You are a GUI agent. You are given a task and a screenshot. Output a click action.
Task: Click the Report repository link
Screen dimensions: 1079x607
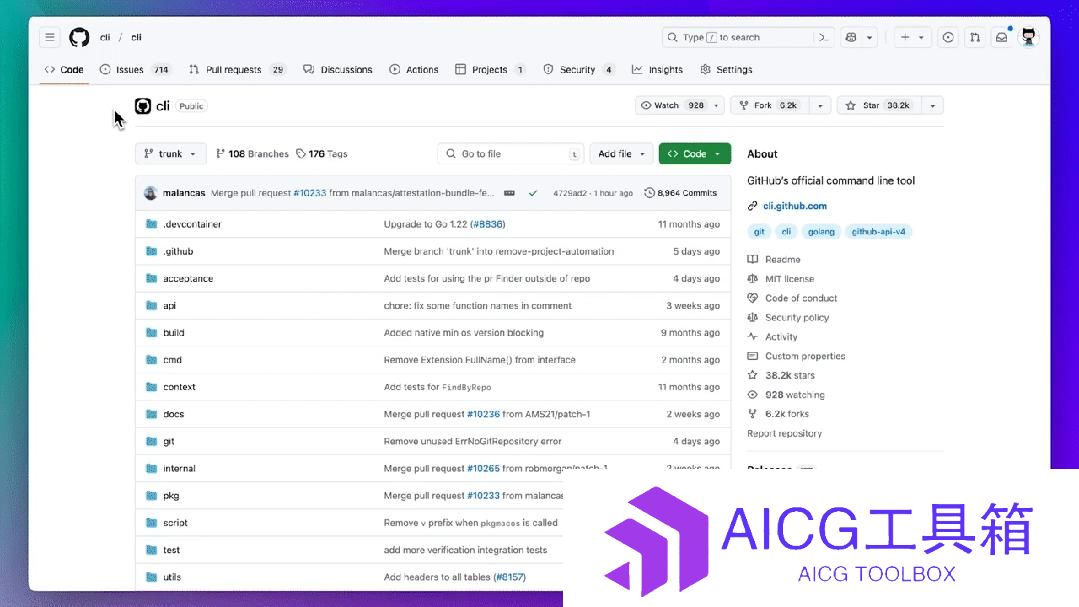click(784, 434)
